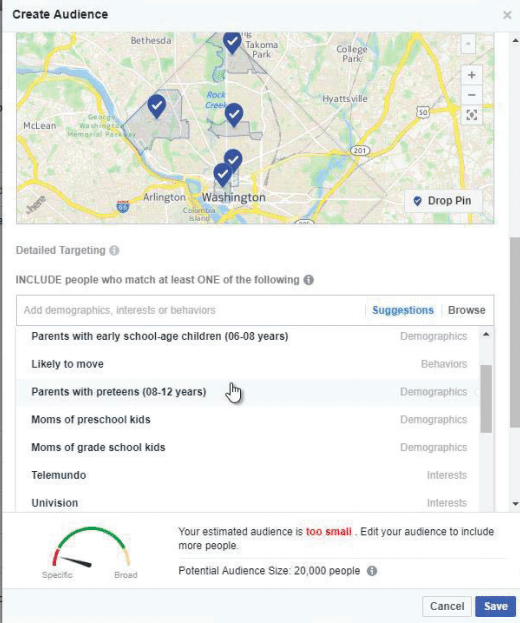Click the info icon beside Potential Audience Size

(372, 571)
